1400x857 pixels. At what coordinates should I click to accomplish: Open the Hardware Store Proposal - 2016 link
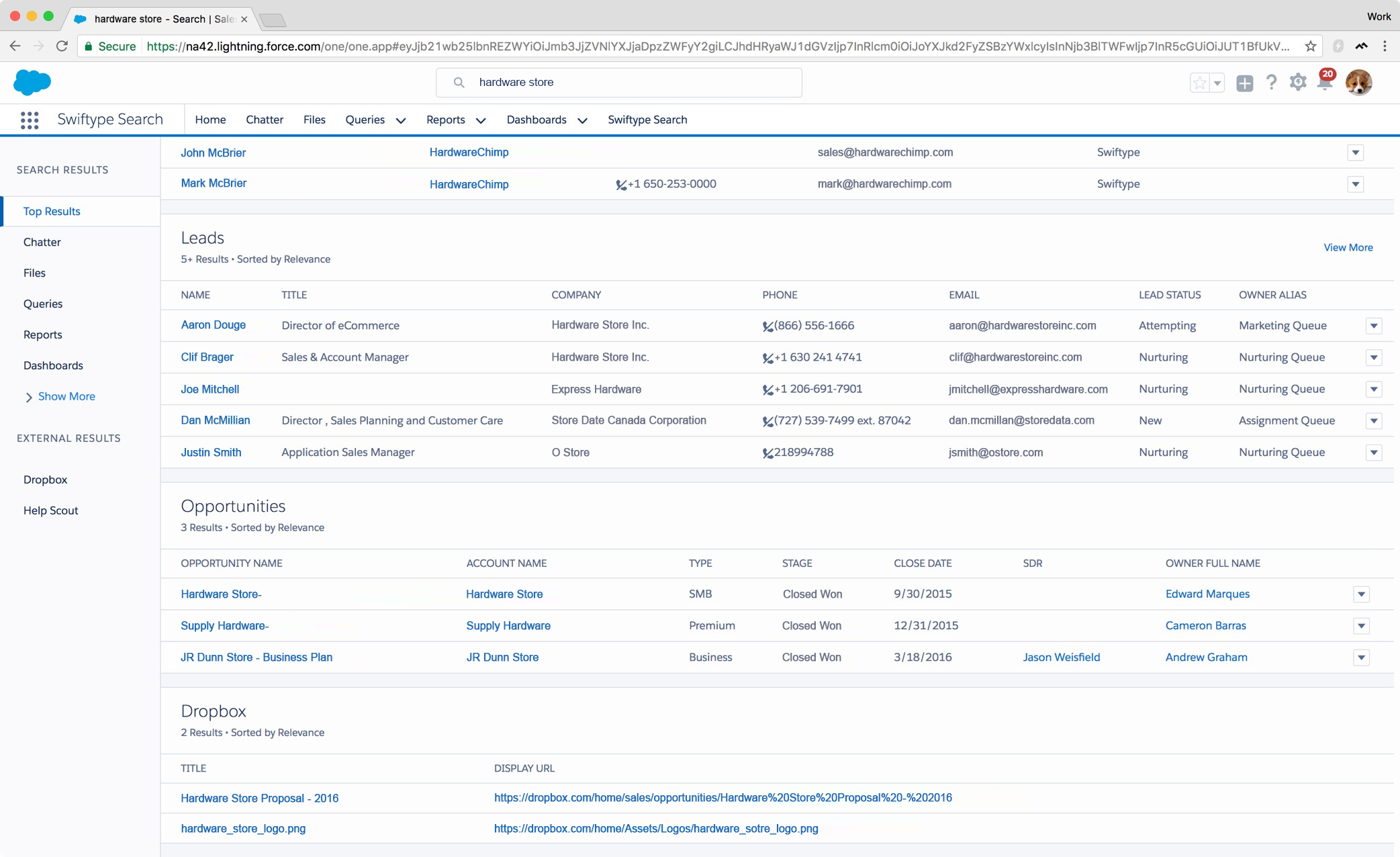click(259, 798)
